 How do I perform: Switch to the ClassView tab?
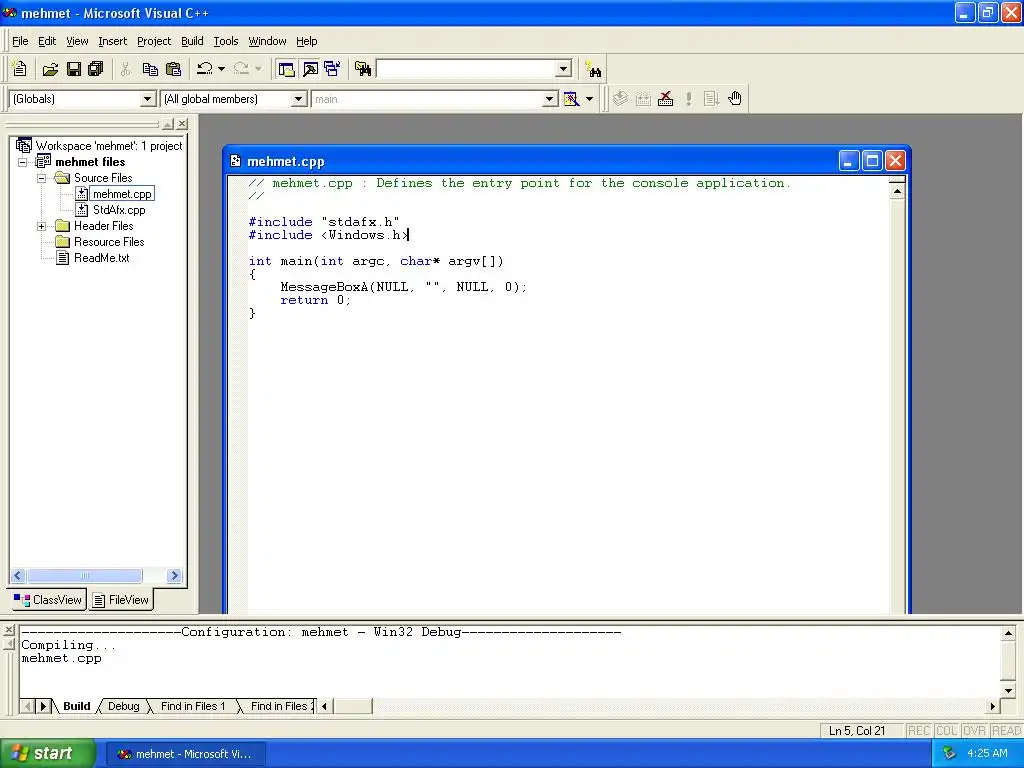click(48, 600)
